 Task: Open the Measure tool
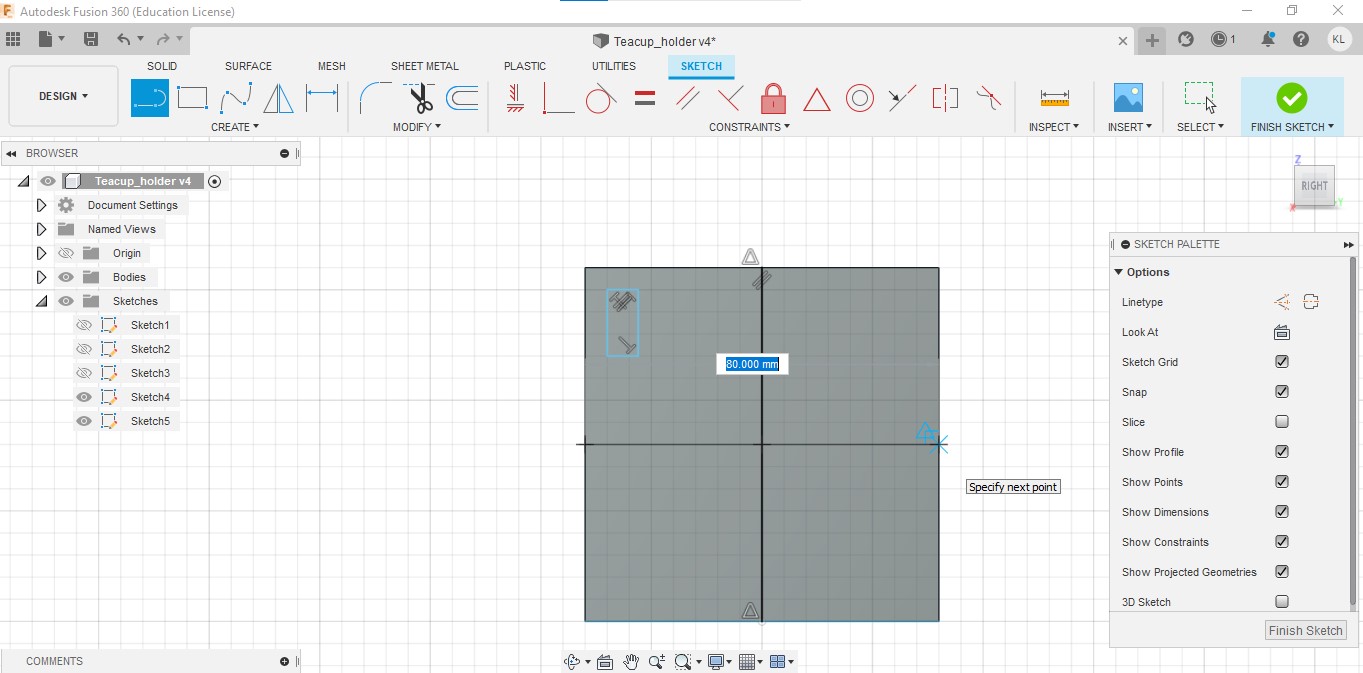point(1054,98)
